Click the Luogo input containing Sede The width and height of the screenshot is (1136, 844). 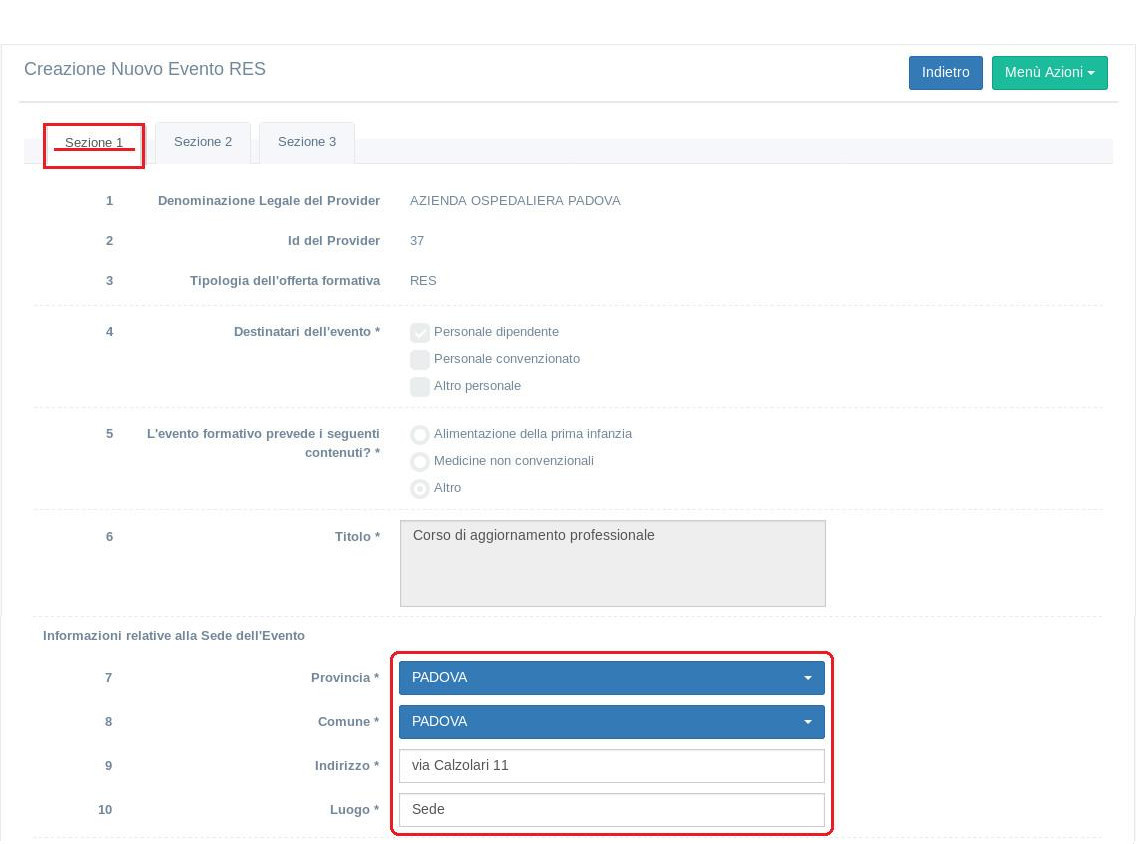[x=611, y=810]
